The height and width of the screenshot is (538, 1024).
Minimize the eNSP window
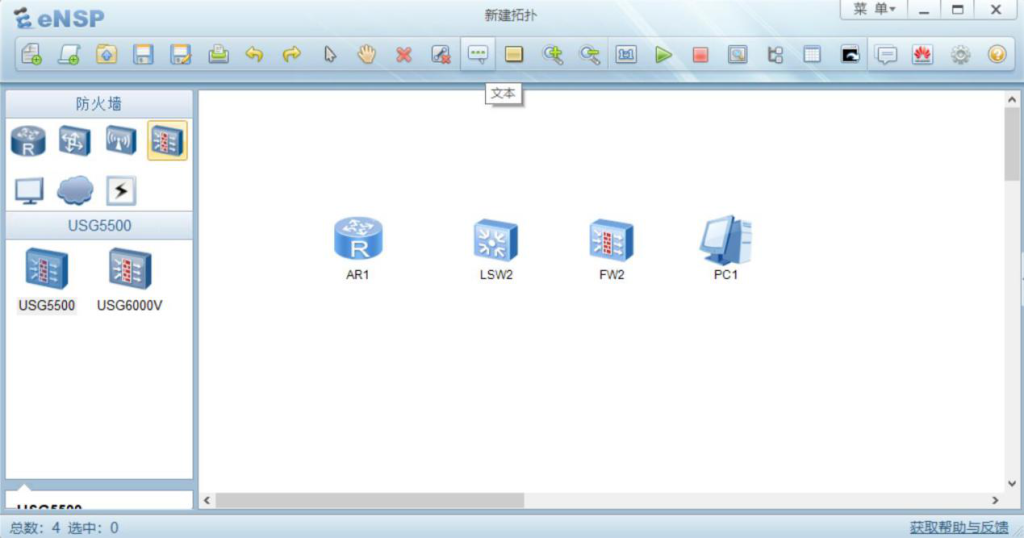click(x=923, y=9)
